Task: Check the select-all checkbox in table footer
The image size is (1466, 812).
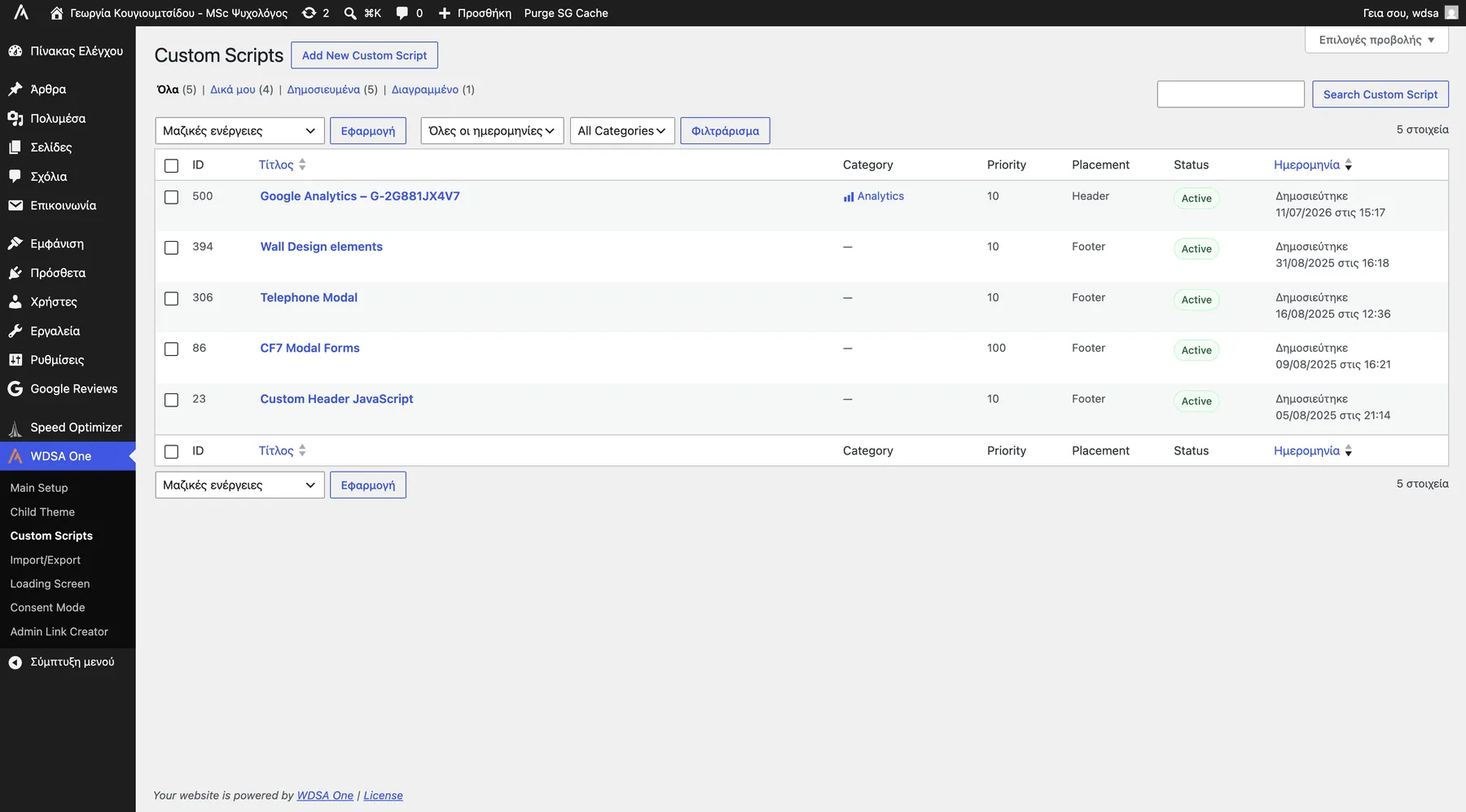Action: point(171,451)
